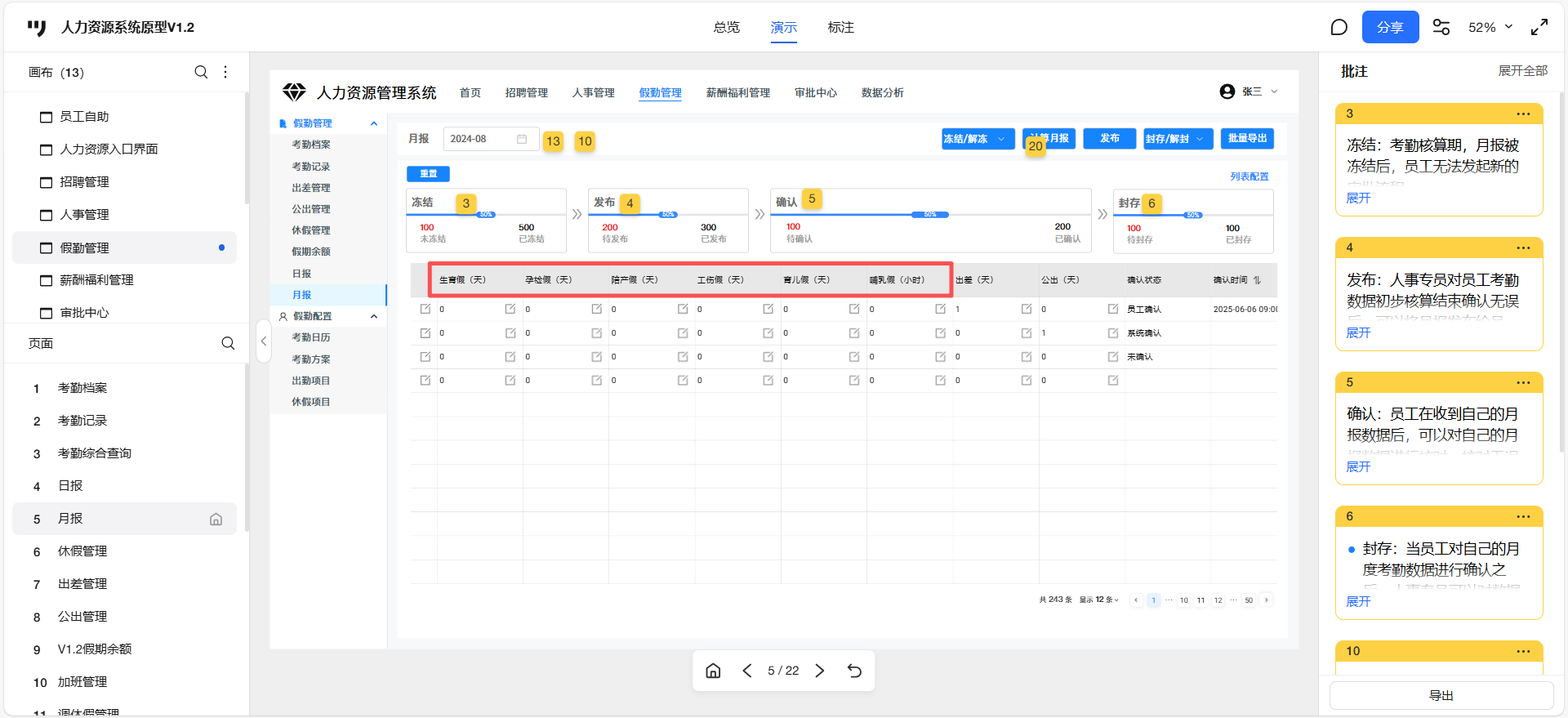Search pages with the 页面 magnifier icon
The image size is (1568, 718).
(228, 343)
